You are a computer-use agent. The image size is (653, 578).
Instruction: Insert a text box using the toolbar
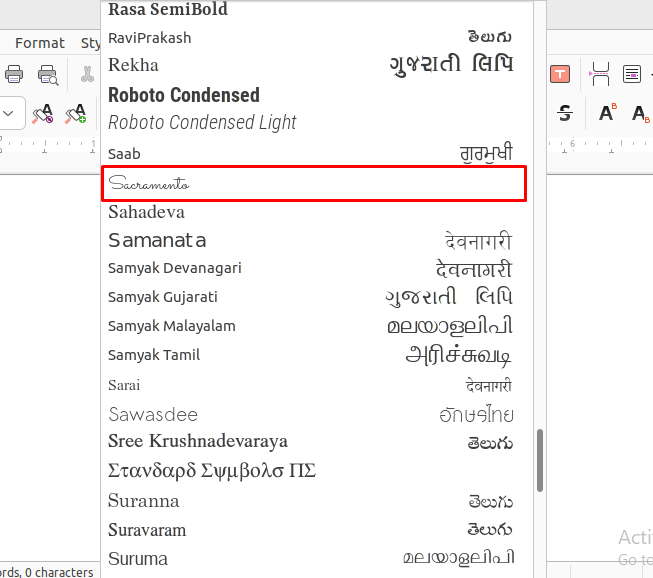pyautogui.click(x=560, y=74)
